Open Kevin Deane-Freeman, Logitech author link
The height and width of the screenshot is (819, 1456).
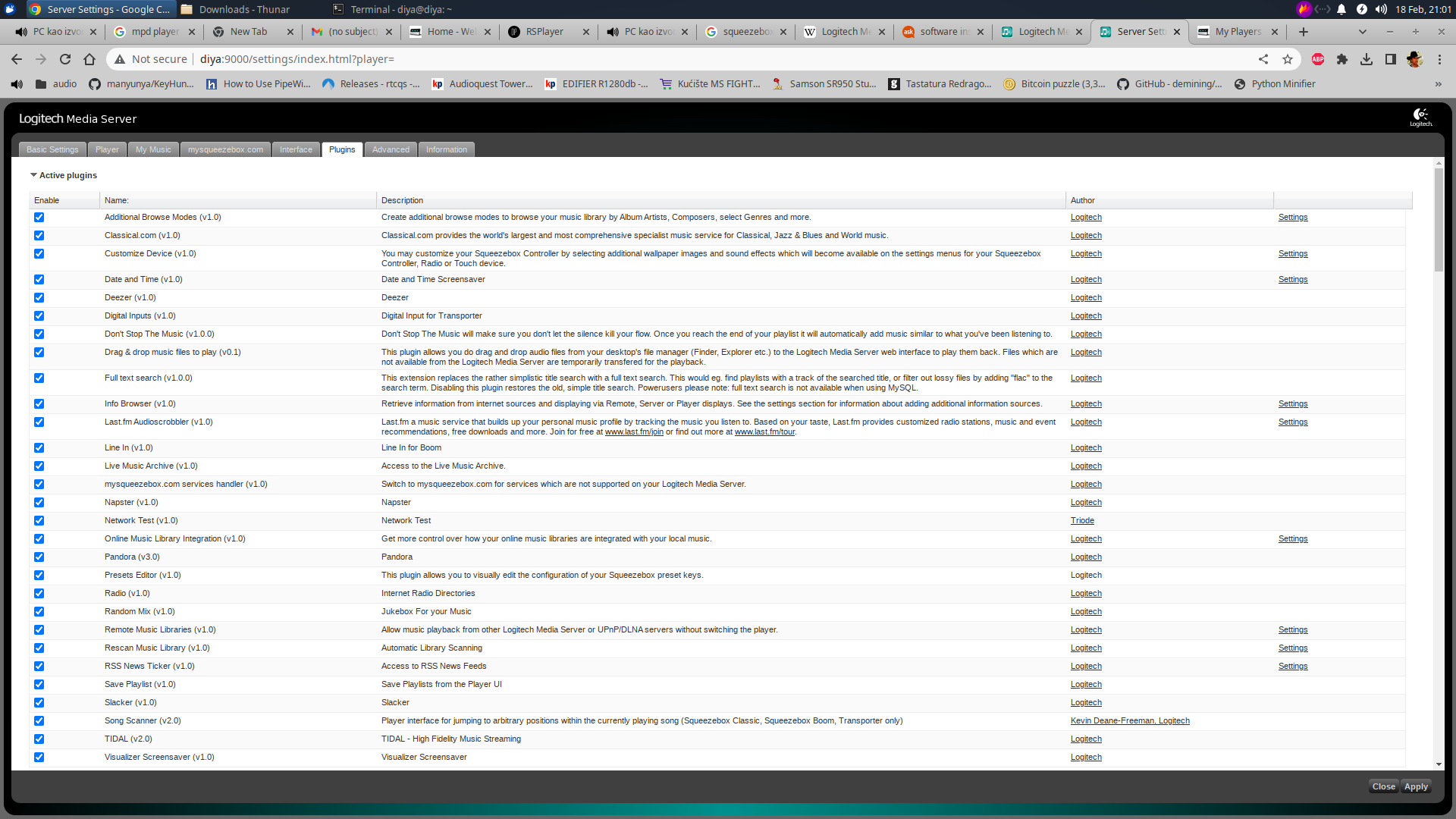pyautogui.click(x=1130, y=721)
